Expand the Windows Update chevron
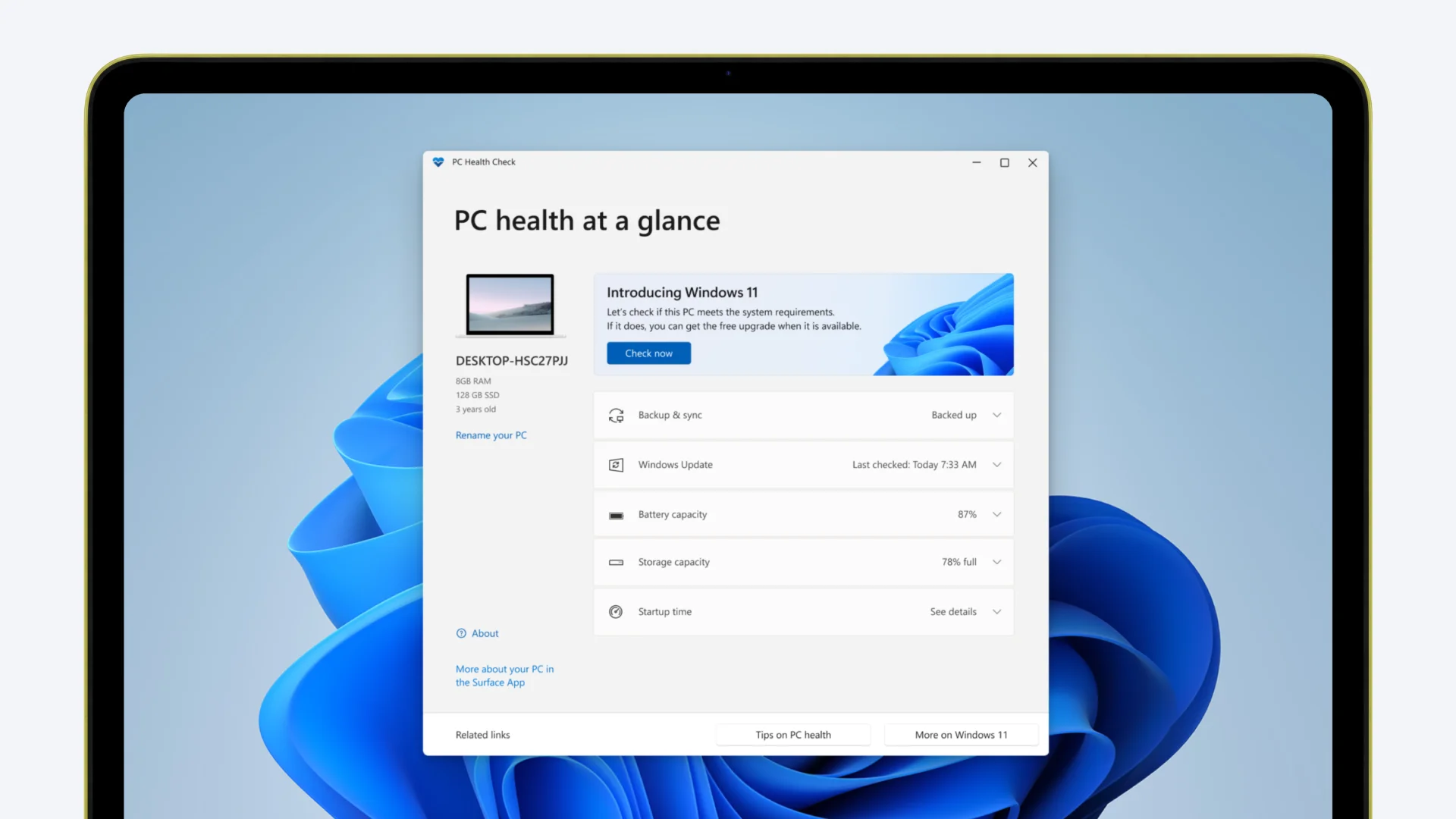 pos(996,465)
